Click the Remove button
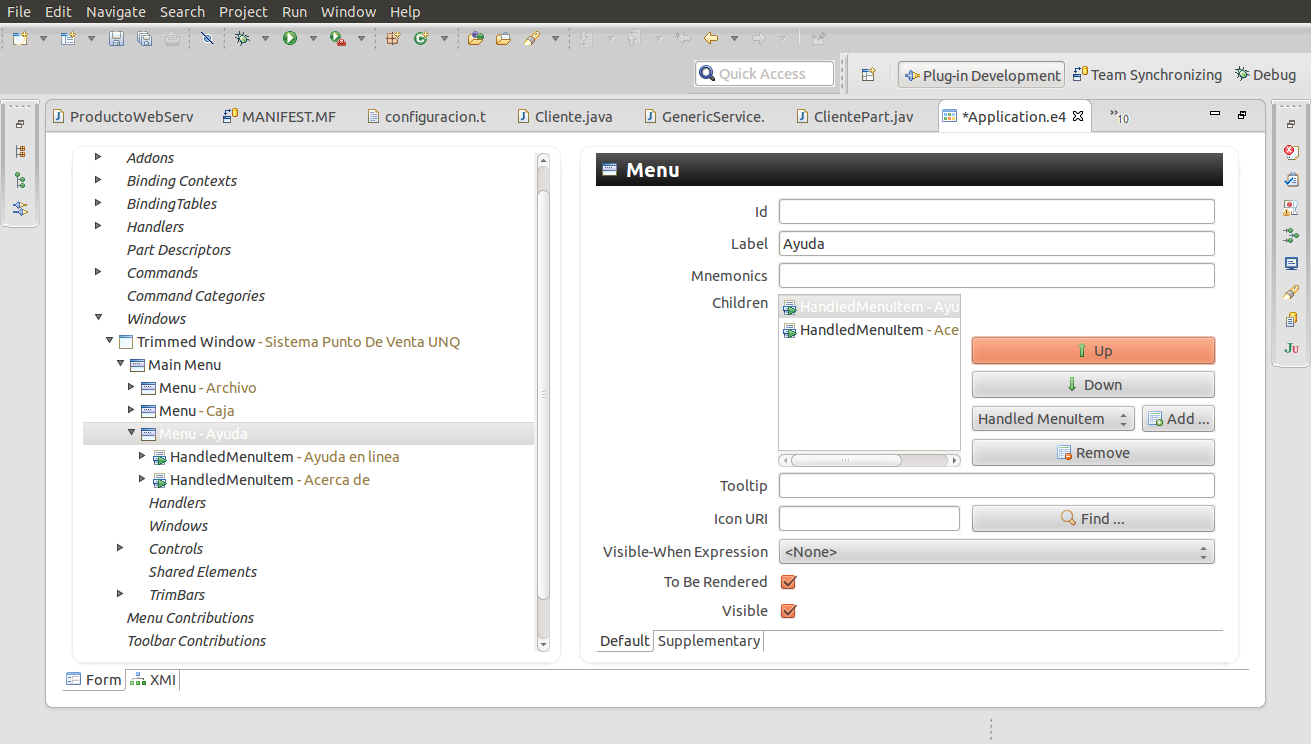Image resolution: width=1311 pixels, height=744 pixels. [x=1092, y=453]
